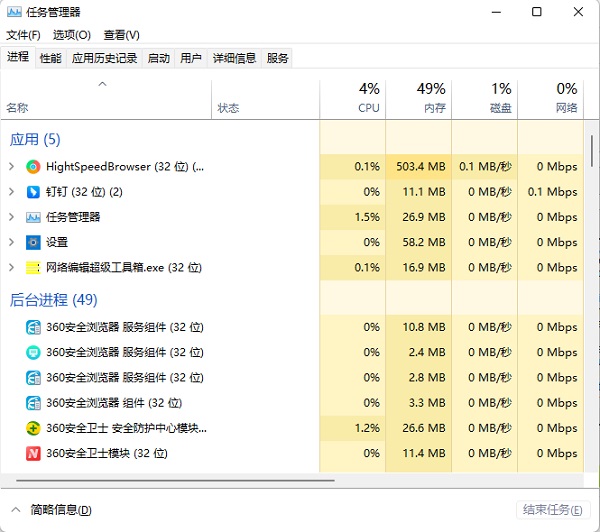Switch to the 应用历史记录 tab
Screen dimensions: 600x532
(x=104, y=58)
